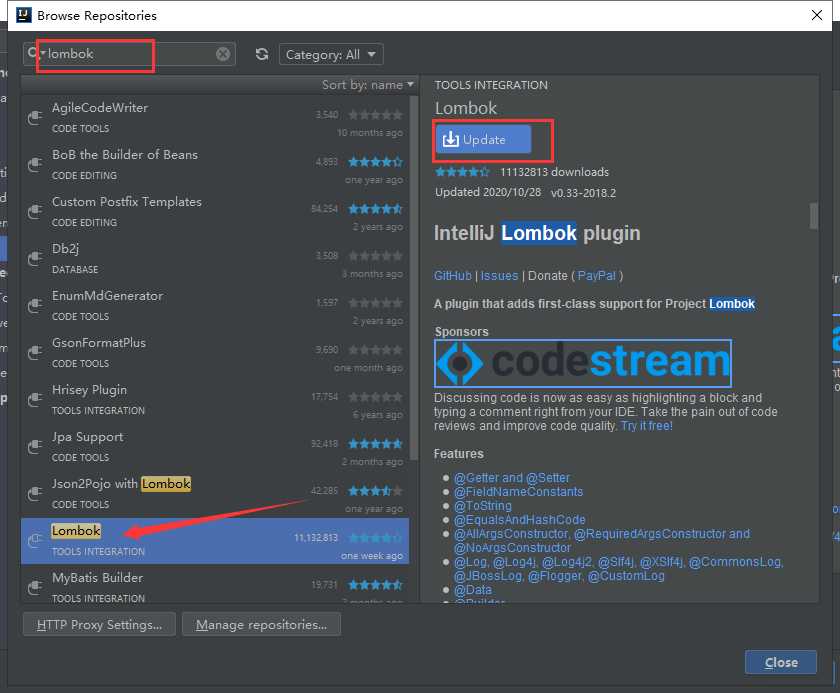Select AgileCodeWriter in the plugin list

point(215,118)
